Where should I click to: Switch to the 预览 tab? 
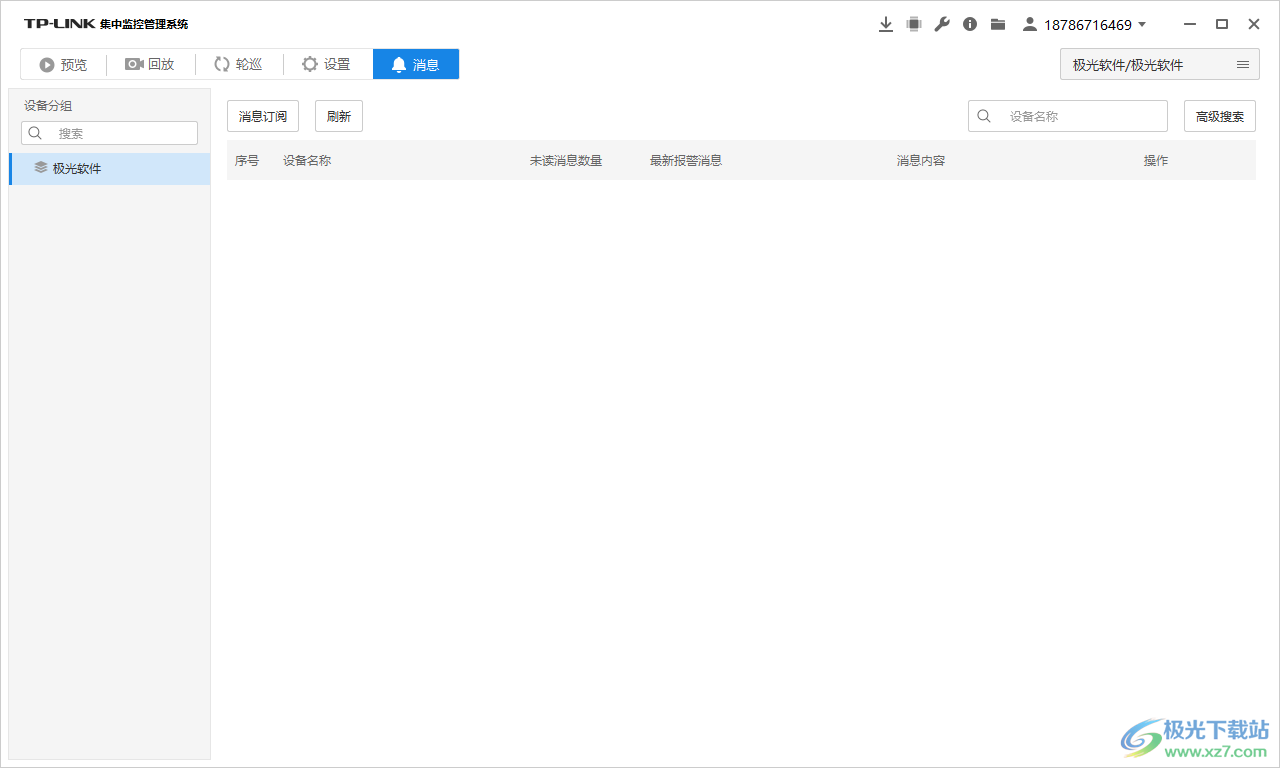63,63
